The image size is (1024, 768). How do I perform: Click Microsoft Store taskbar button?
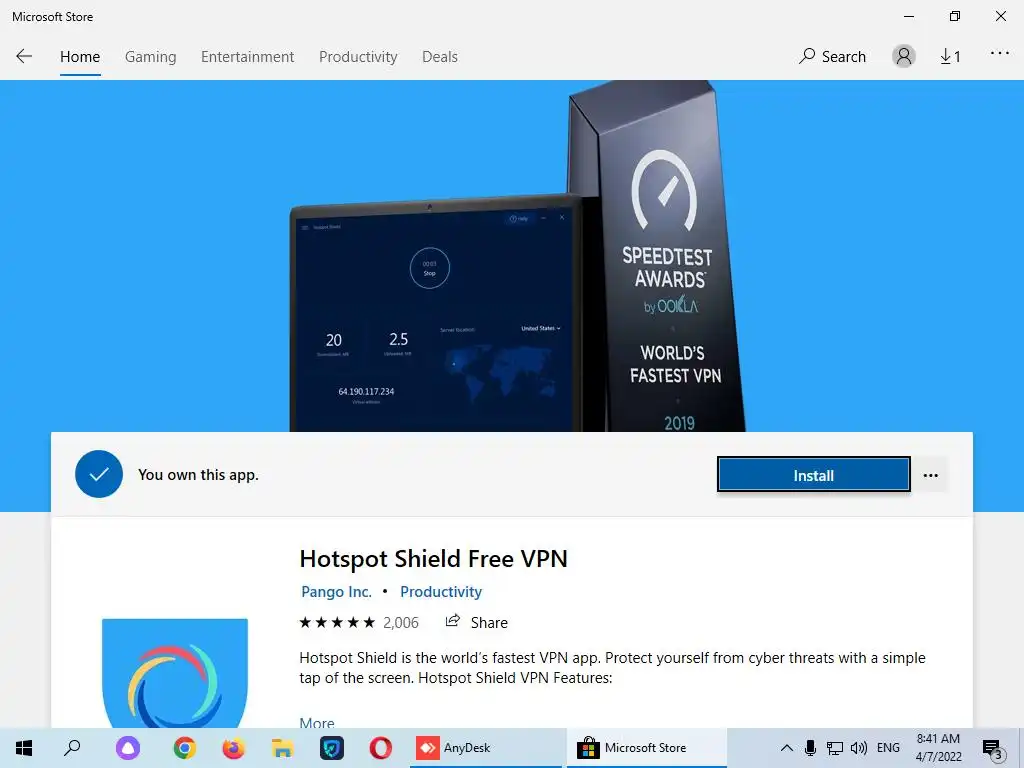point(647,748)
